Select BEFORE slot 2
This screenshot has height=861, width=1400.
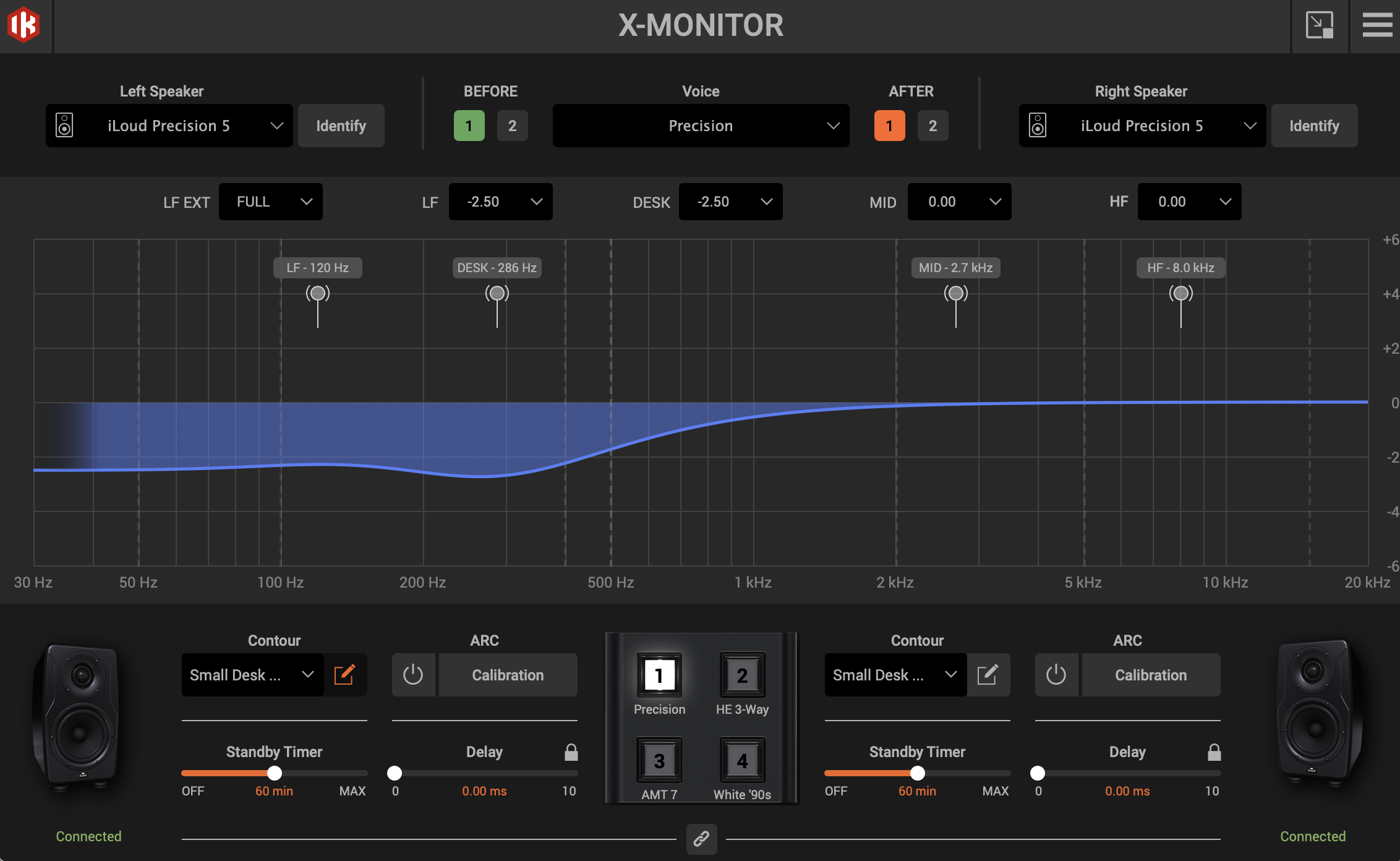(x=513, y=126)
